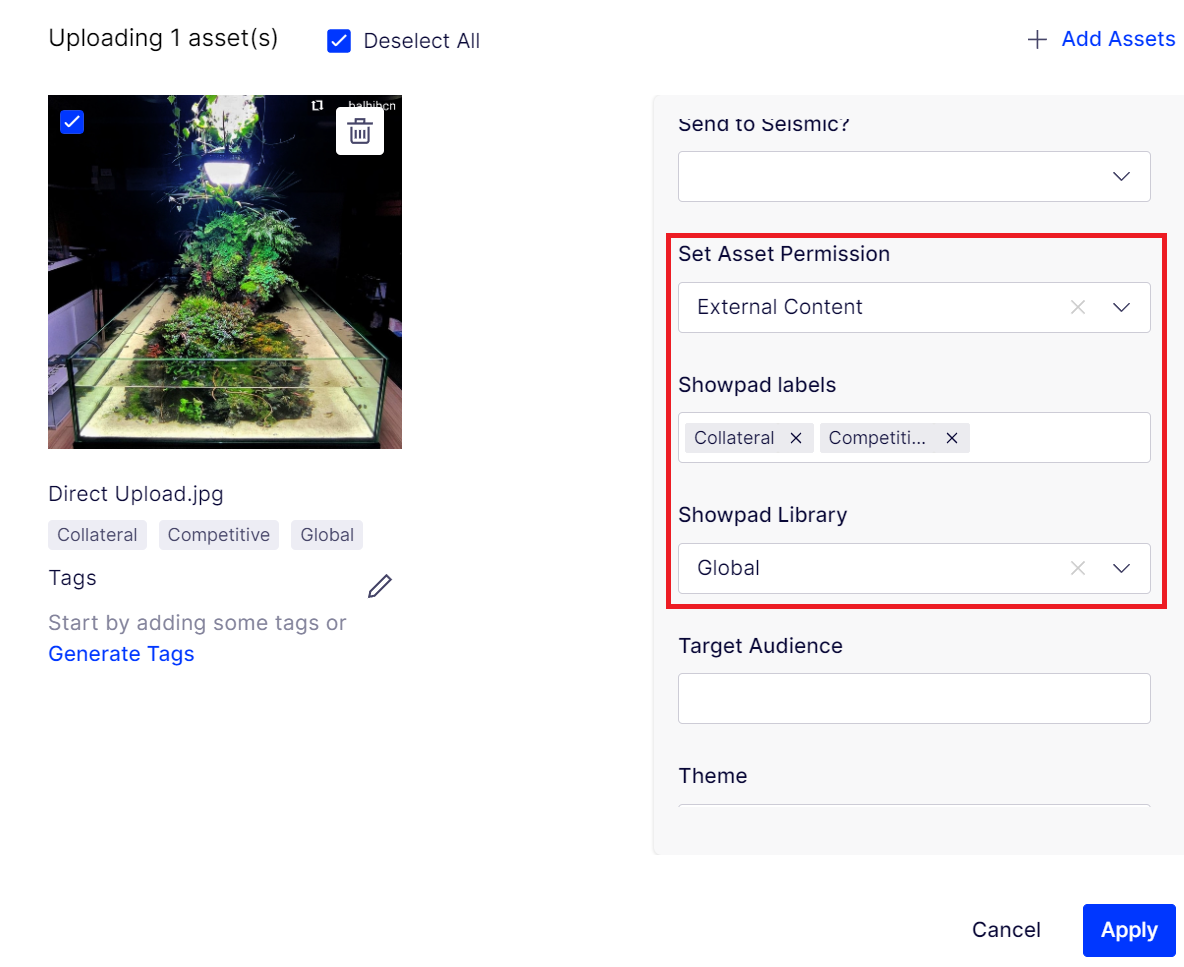Expand the Send to Seismic dropdown

click(x=1121, y=176)
